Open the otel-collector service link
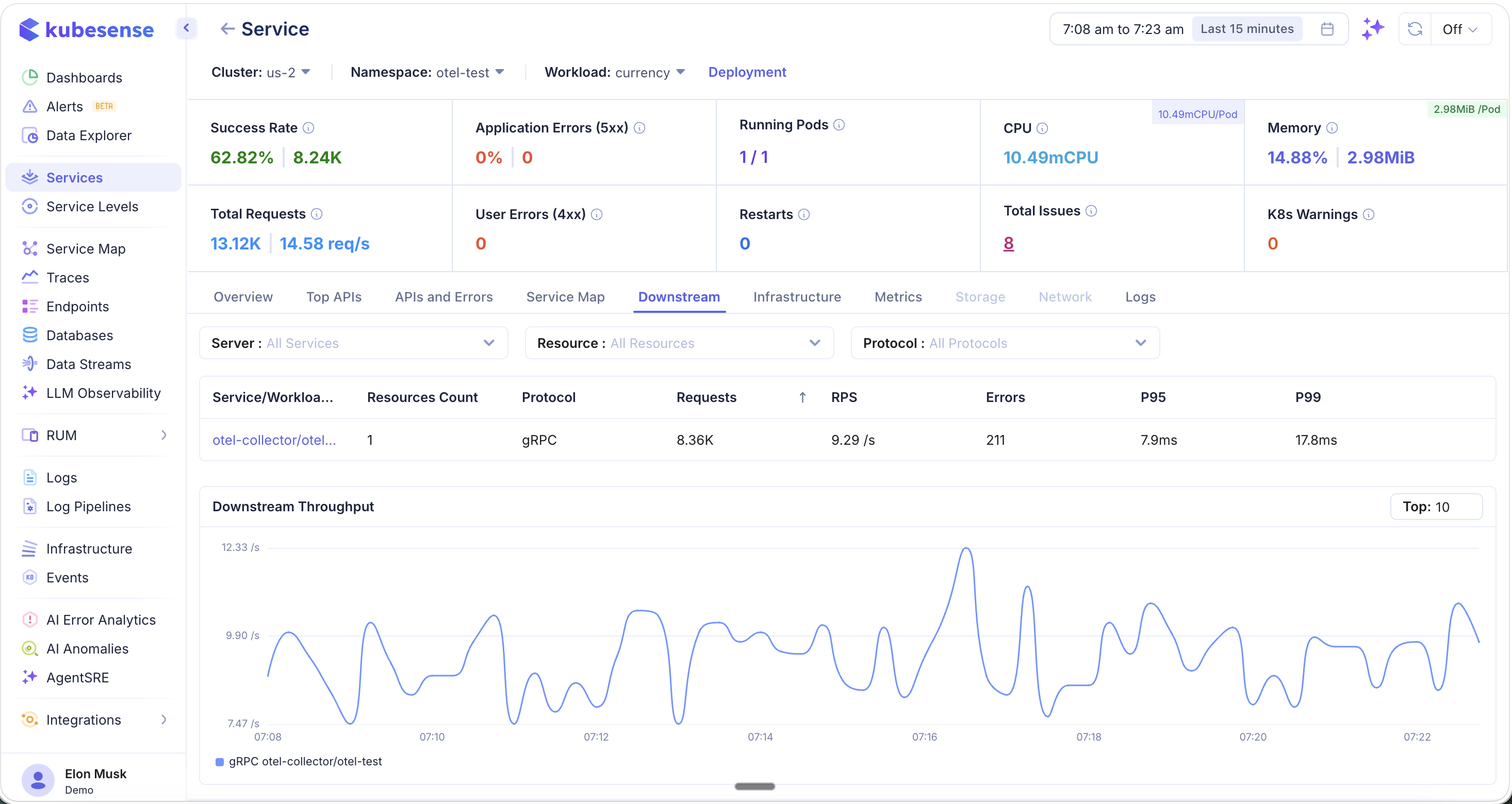 coord(274,440)
